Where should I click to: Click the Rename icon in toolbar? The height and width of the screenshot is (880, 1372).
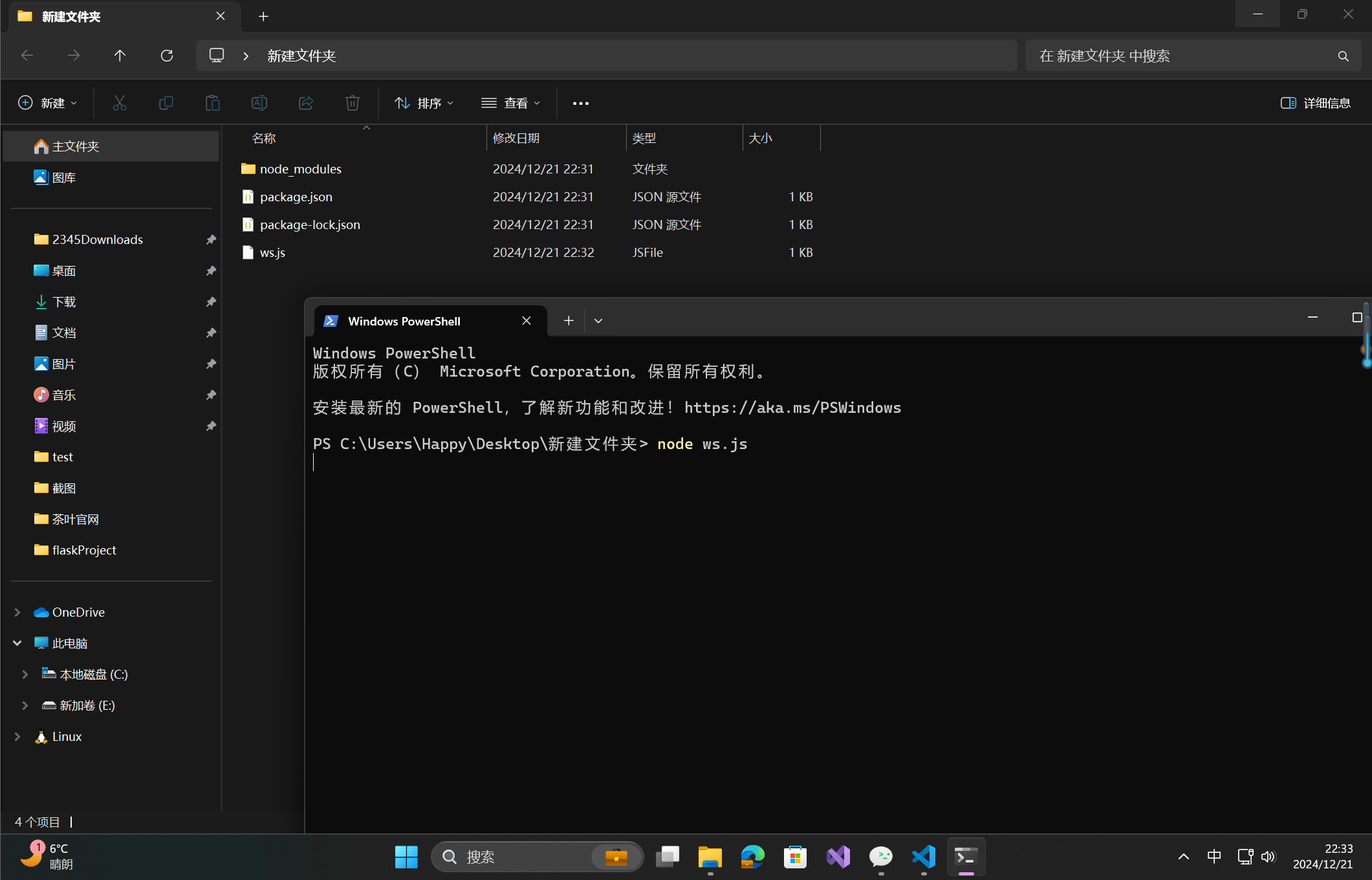[x=259, y=103]
